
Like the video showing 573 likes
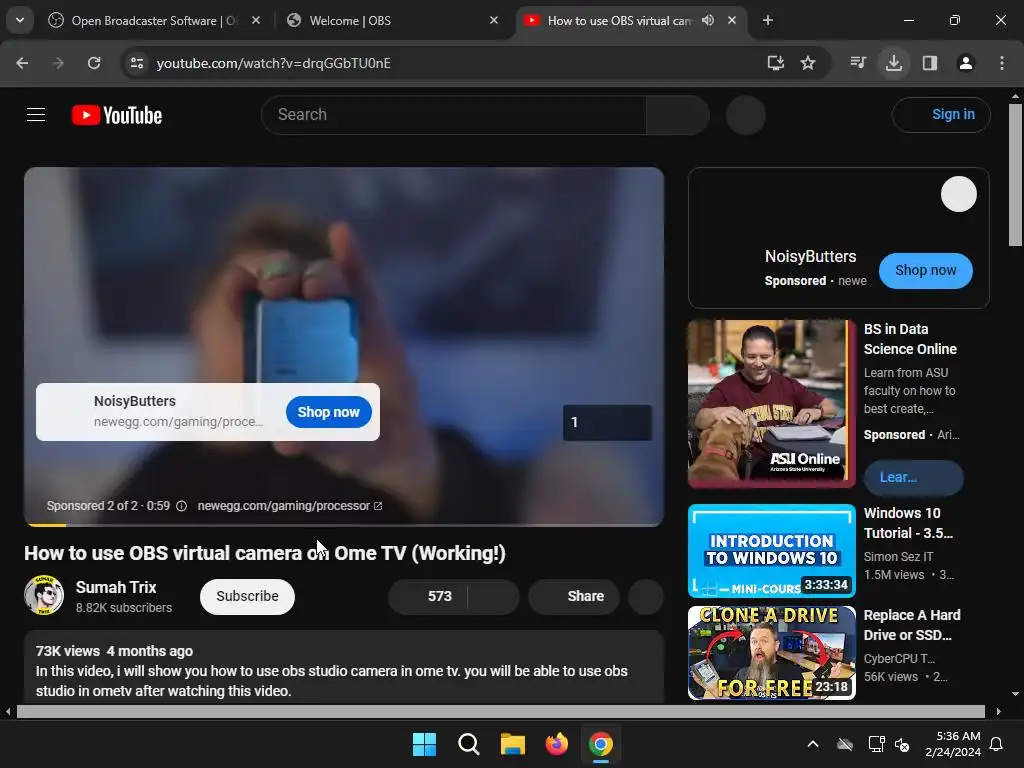(x=428, y=596)
